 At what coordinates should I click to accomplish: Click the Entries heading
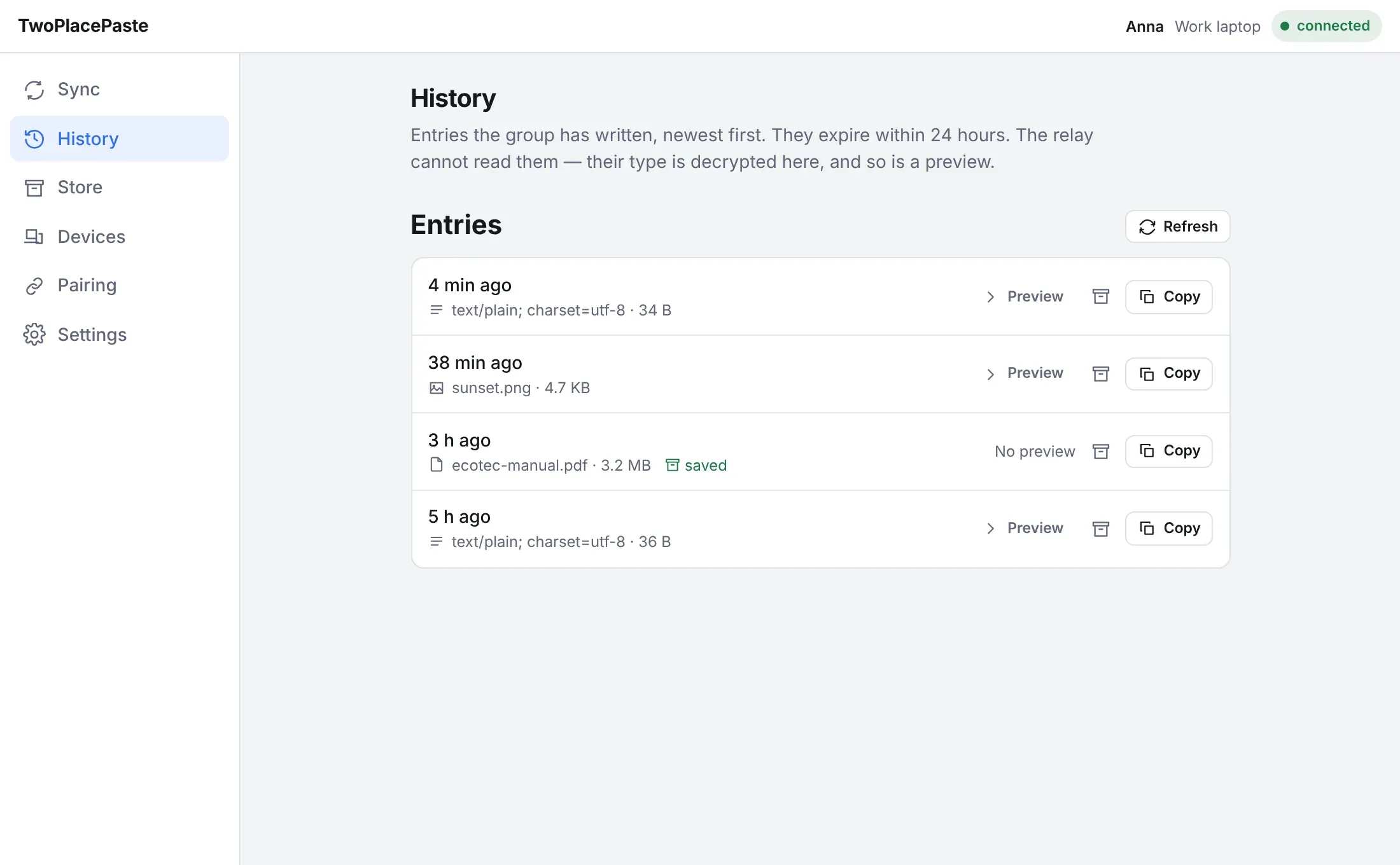coord(456,225)
